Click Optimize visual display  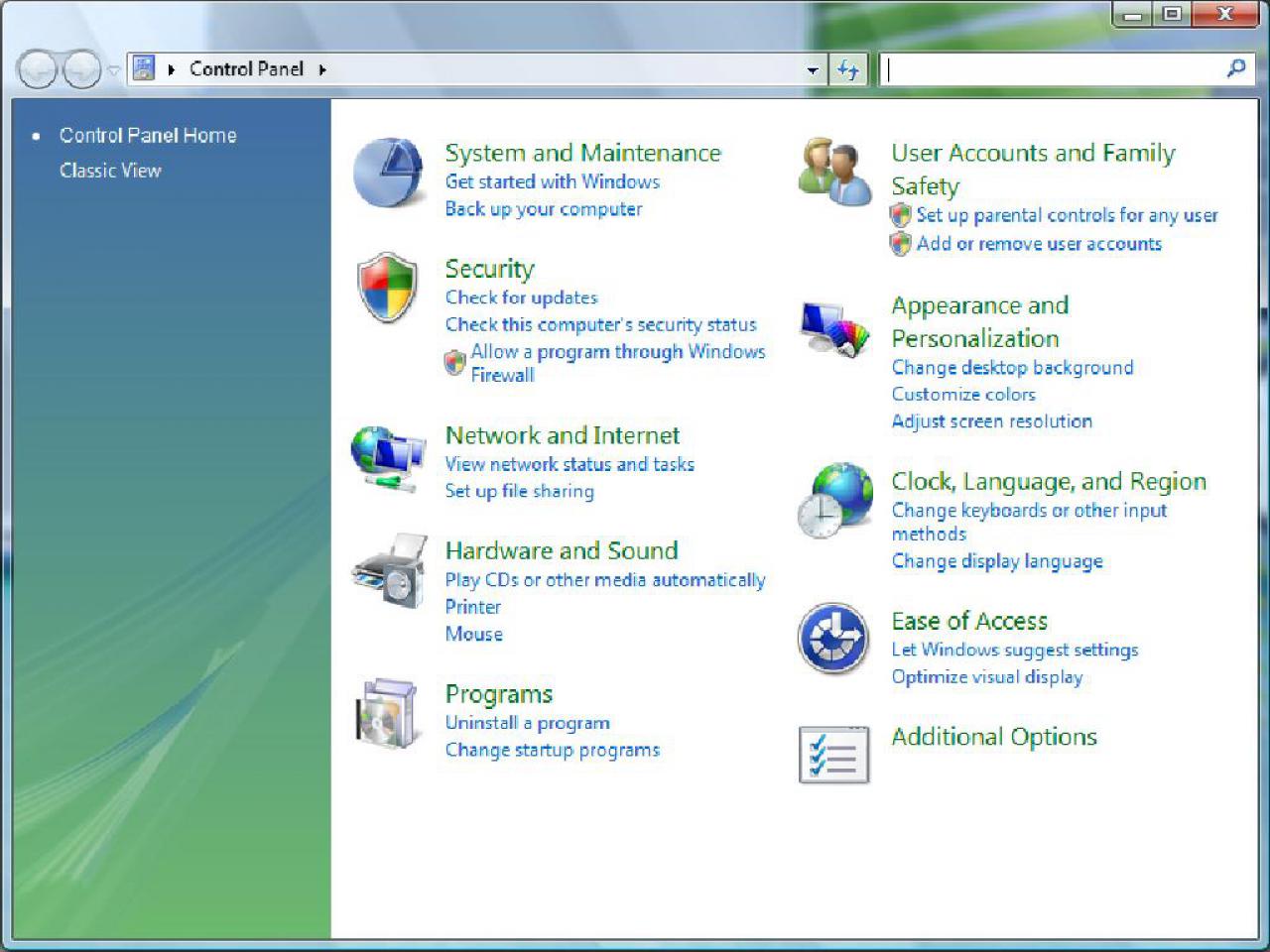(x=987, y=677)
